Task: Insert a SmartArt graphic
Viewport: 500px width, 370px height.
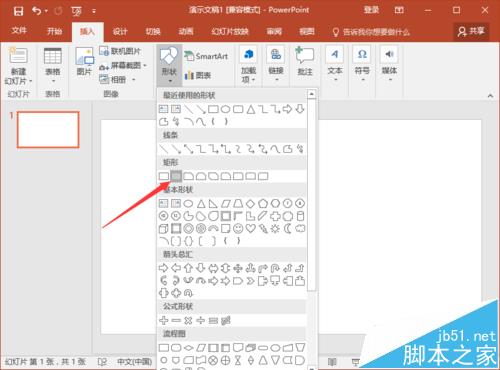Action: click(207, 56)
